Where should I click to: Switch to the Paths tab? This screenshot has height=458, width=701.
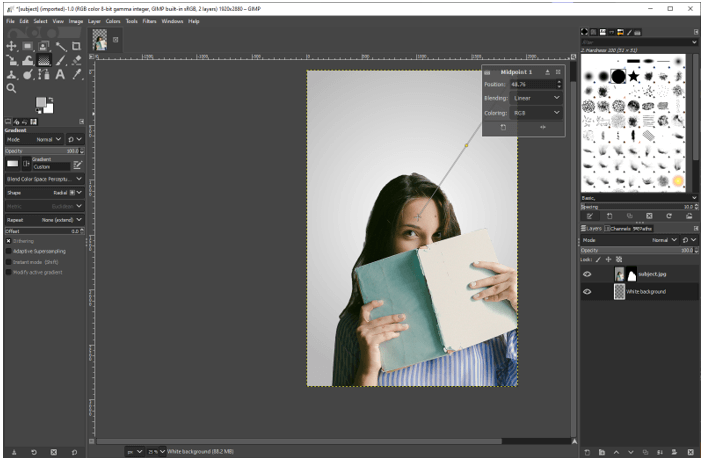642,229
